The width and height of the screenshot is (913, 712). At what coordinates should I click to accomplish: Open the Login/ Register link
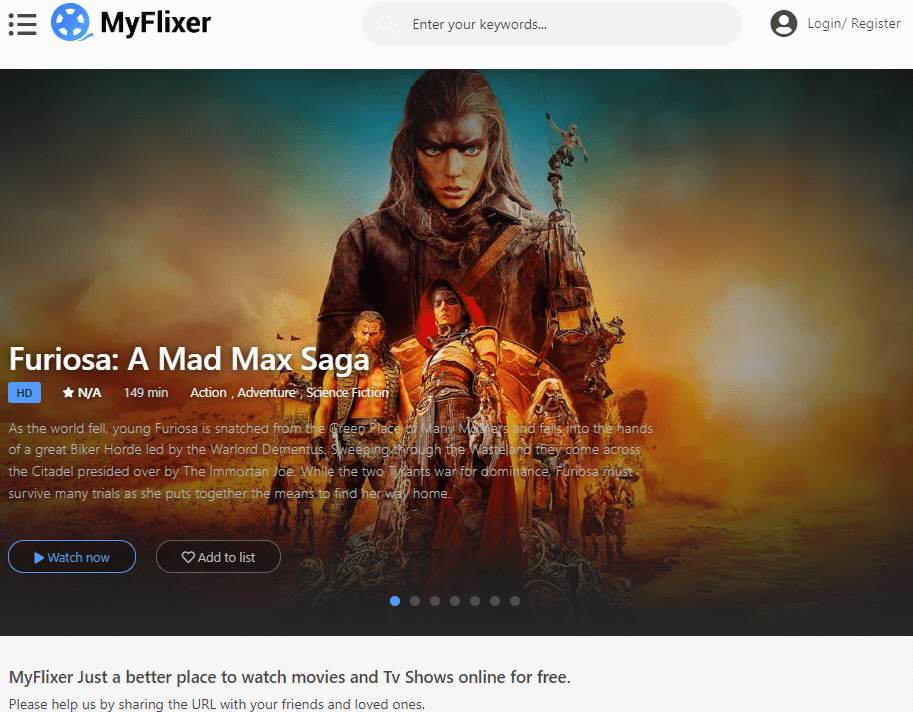(x=853, y=24)
